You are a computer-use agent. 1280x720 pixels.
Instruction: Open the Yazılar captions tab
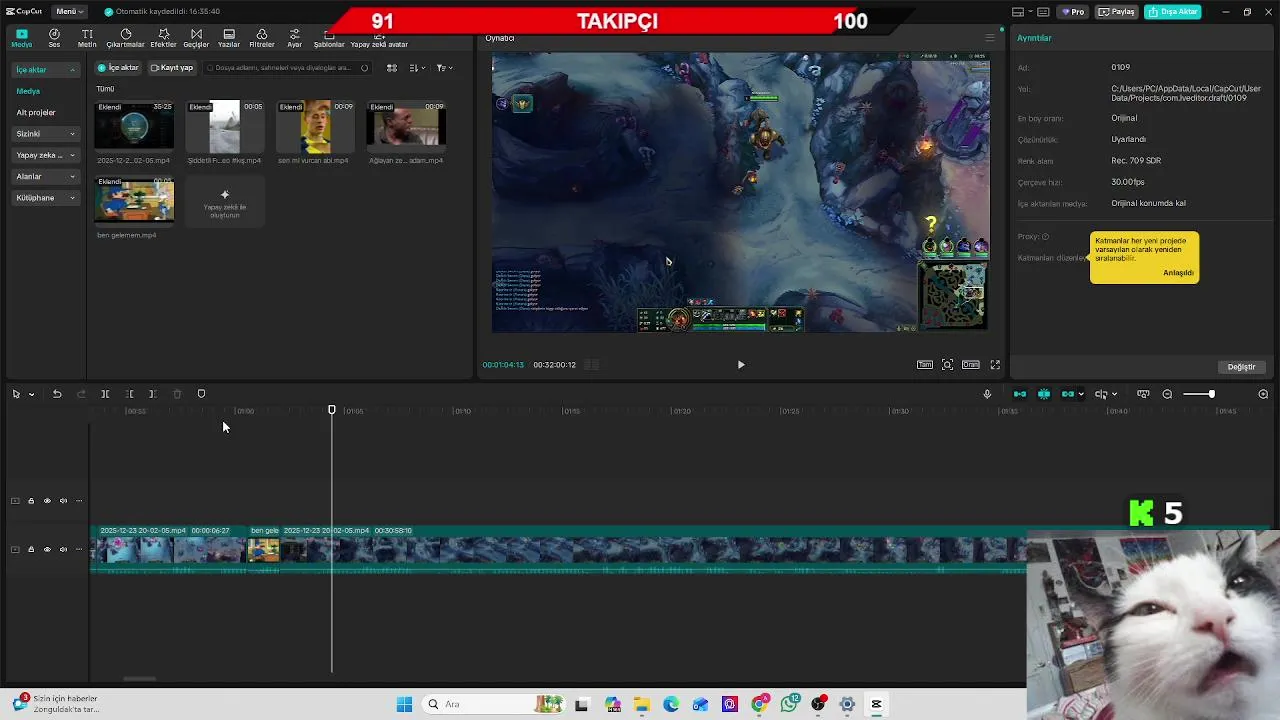(x=229, y=38)
